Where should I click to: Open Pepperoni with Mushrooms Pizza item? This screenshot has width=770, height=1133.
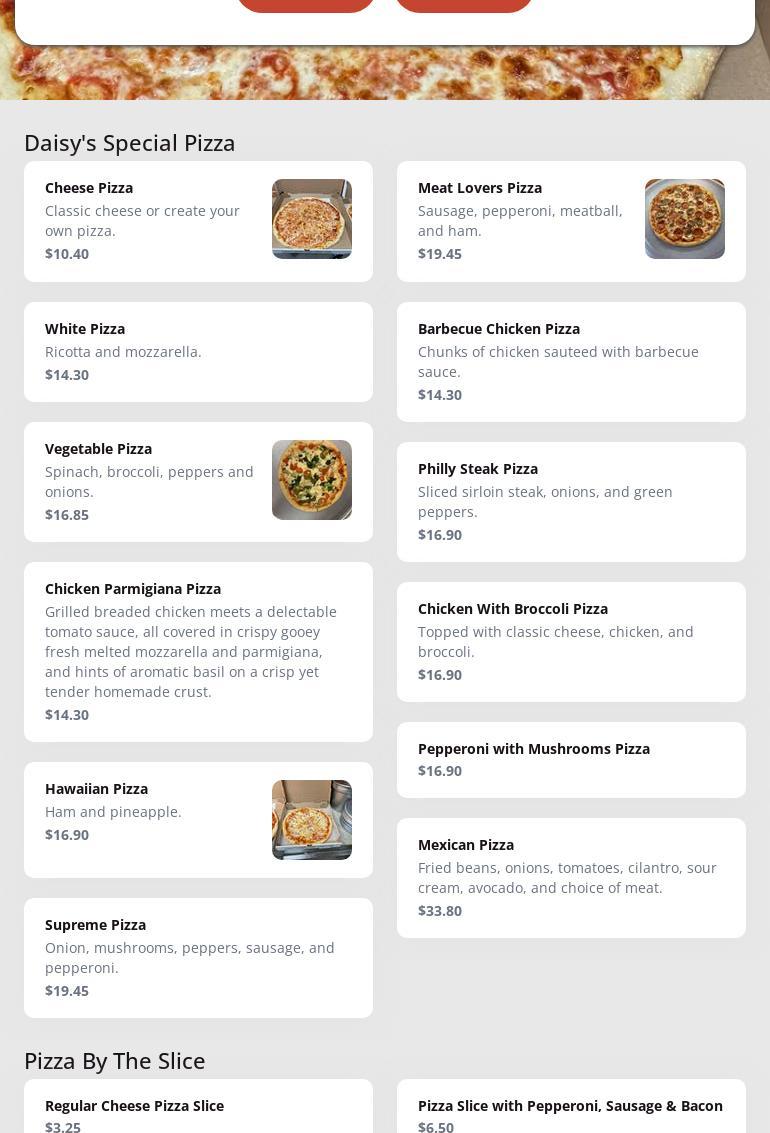[571, 759]
